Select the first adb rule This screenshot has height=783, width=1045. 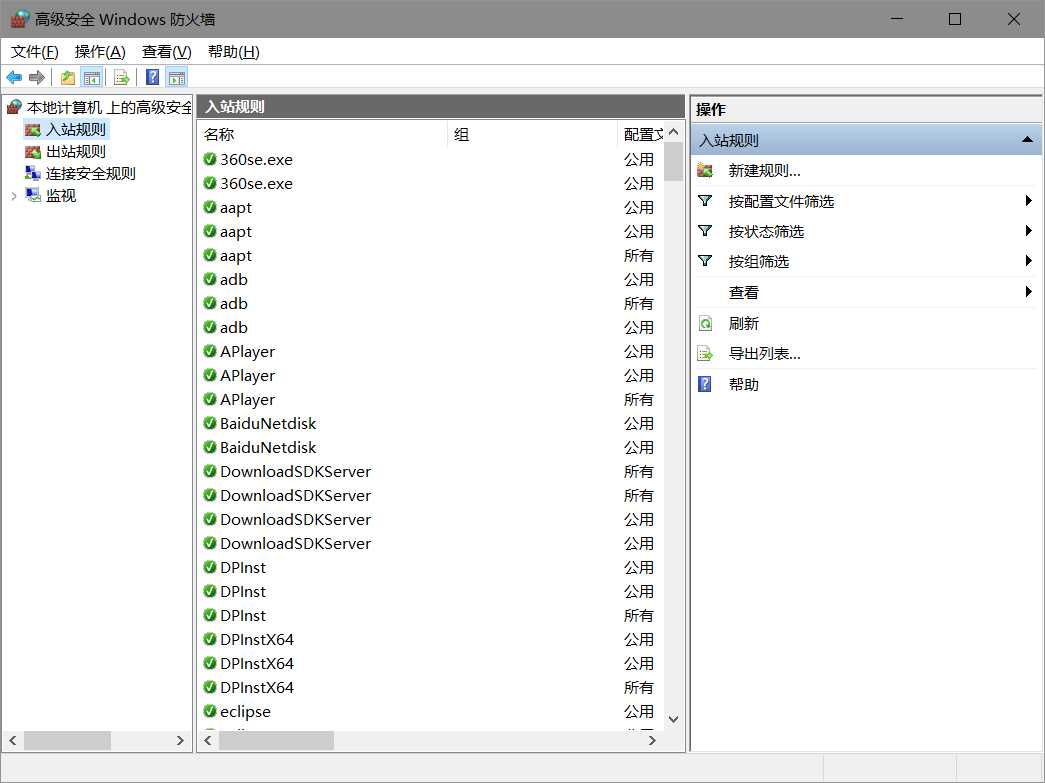[431, 279]
